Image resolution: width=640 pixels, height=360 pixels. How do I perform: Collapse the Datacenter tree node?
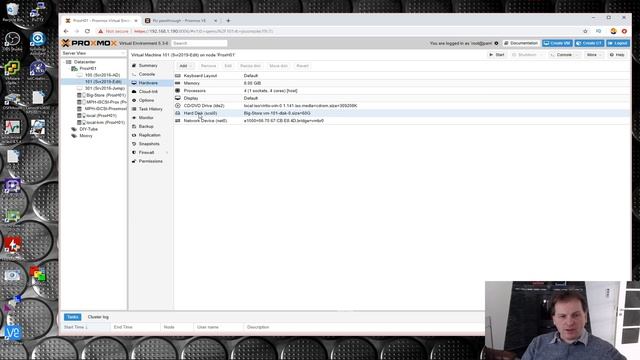64,62
